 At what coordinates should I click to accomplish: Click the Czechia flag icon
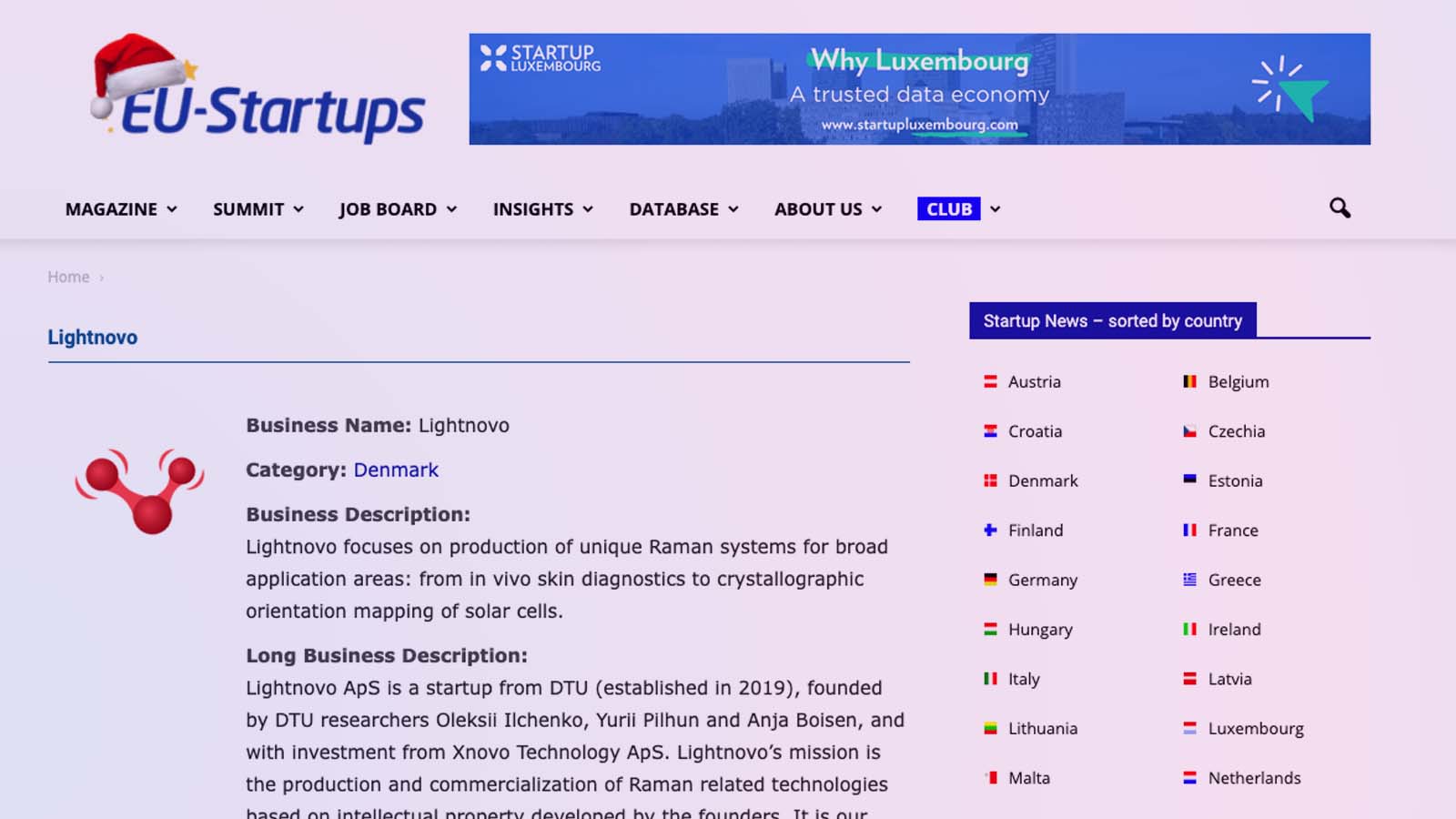pos(1189,431)
